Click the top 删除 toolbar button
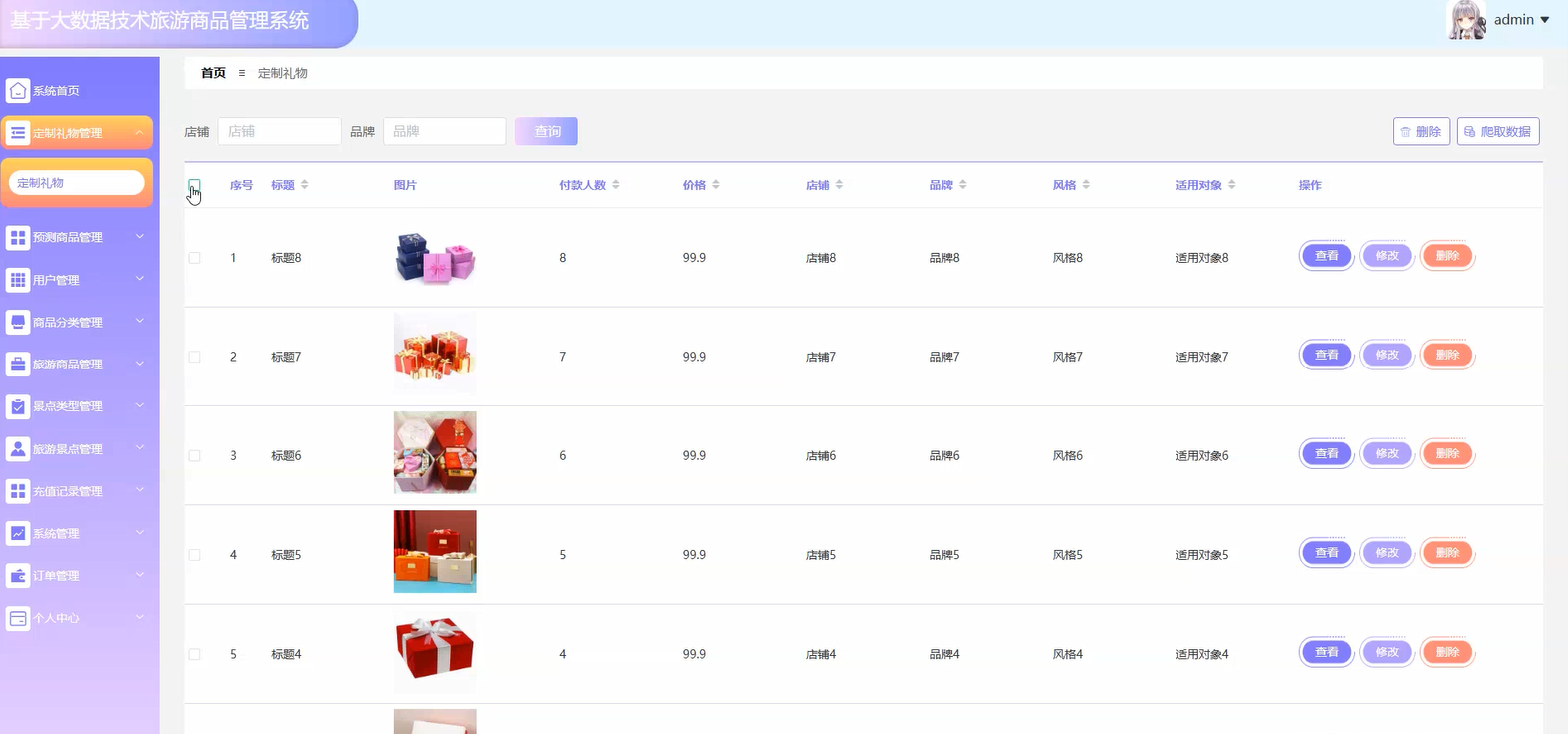1568x734 pixels. (x=1421, y=131)
